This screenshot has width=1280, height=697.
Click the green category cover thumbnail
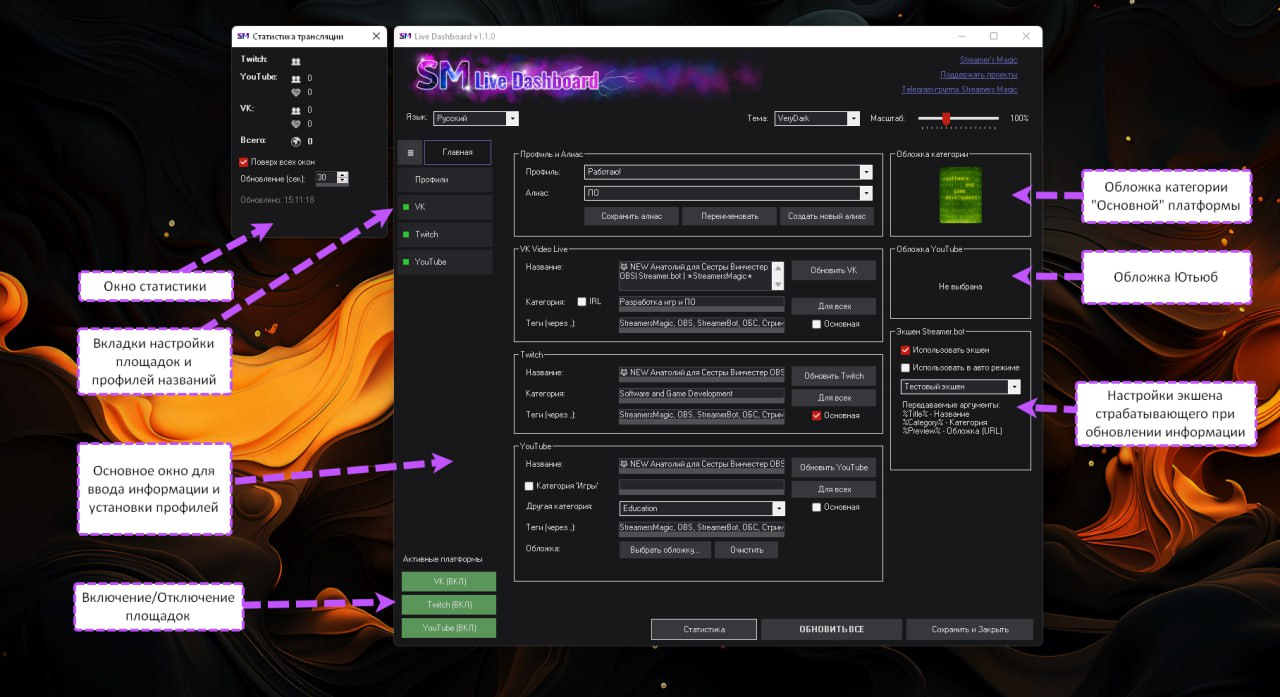(960, 195)
